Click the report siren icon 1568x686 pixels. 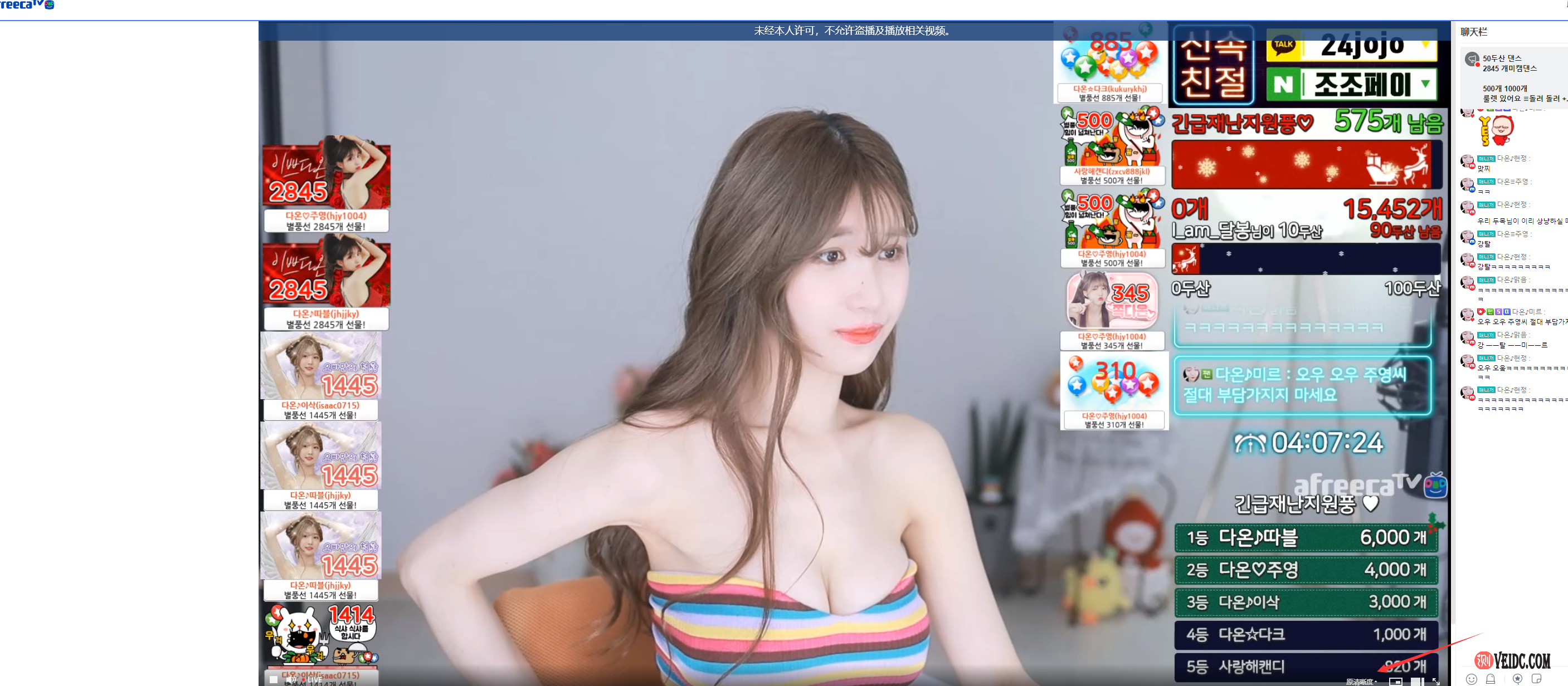pos(1491,679)
